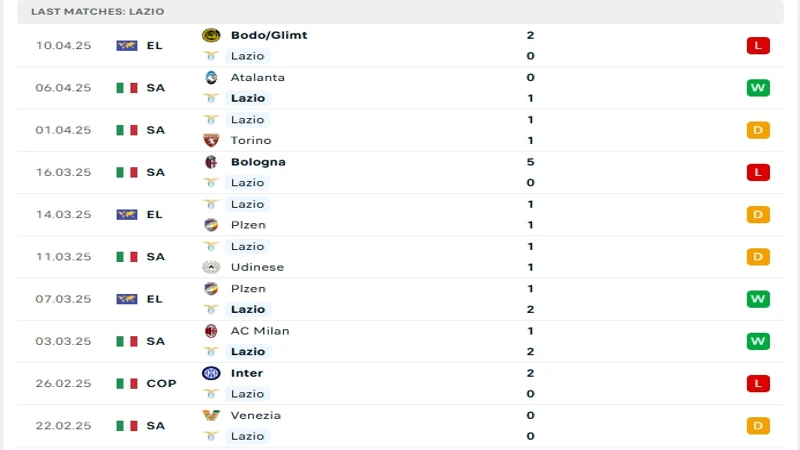800x450 pixels.
Task: Click Italy flag beside COP competition
Action: (x=127, y=384)
